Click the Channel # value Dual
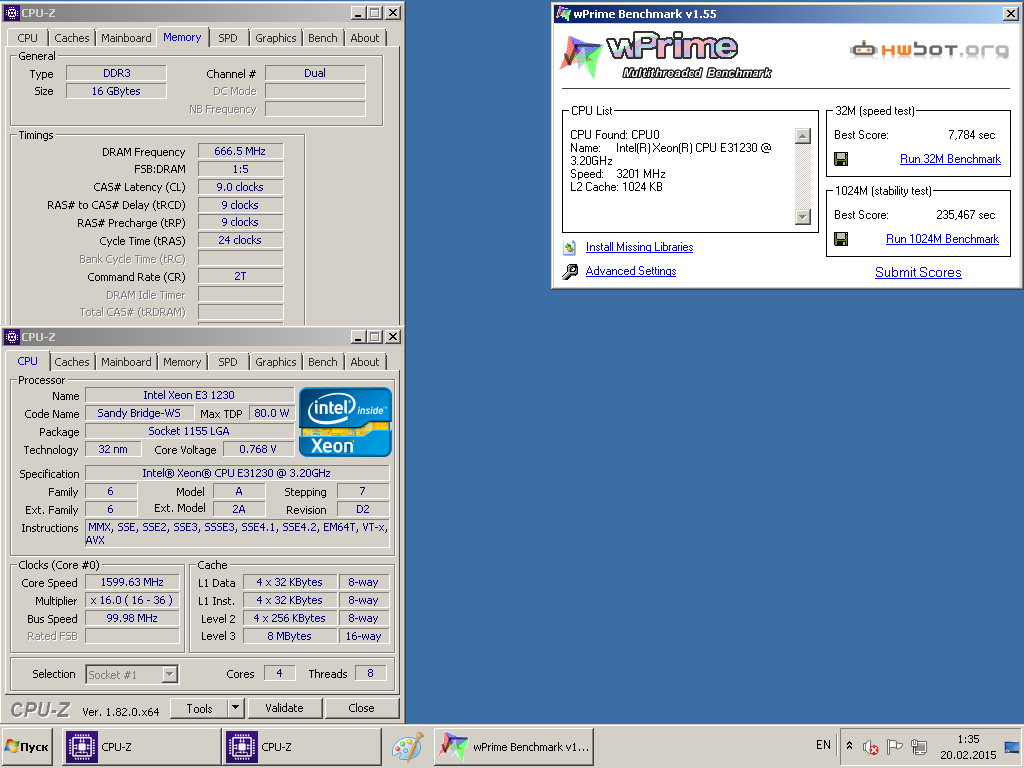This screenshot has width=1024, height=768. click(315, 73)
